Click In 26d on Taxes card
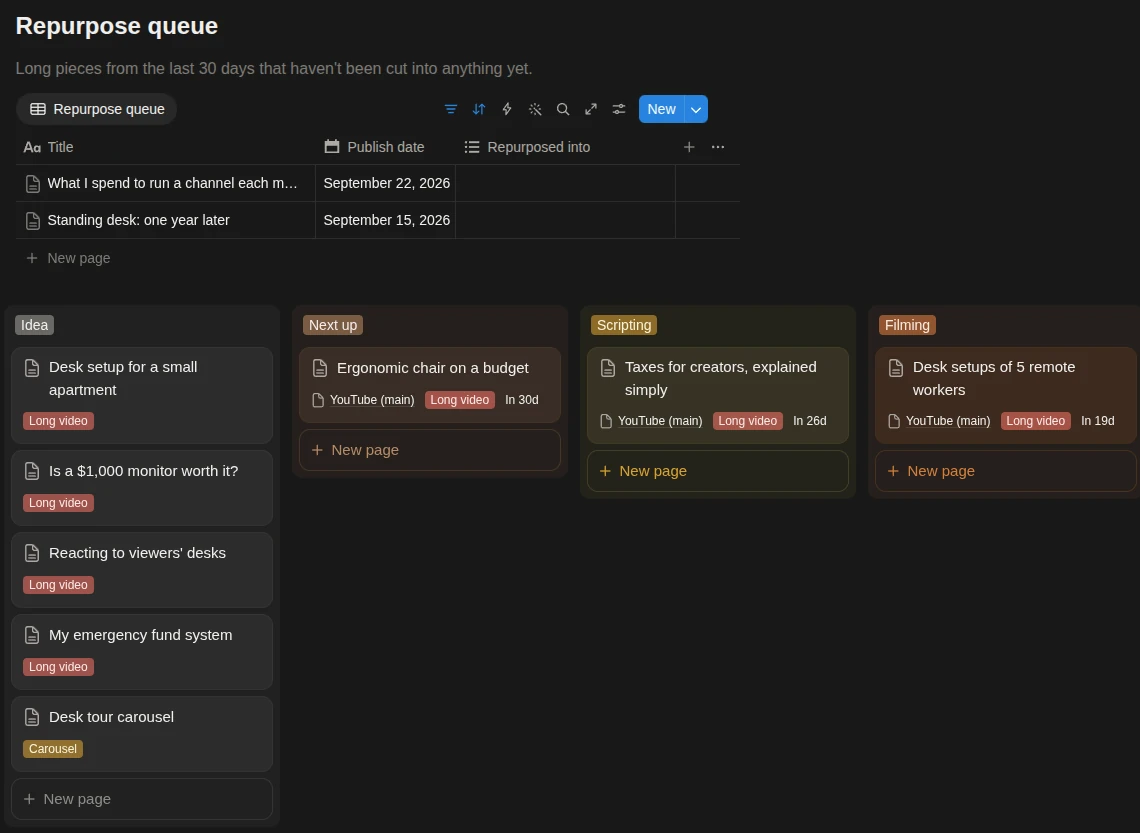This screenshot has width=1140, height=833. tap(809, 421)
